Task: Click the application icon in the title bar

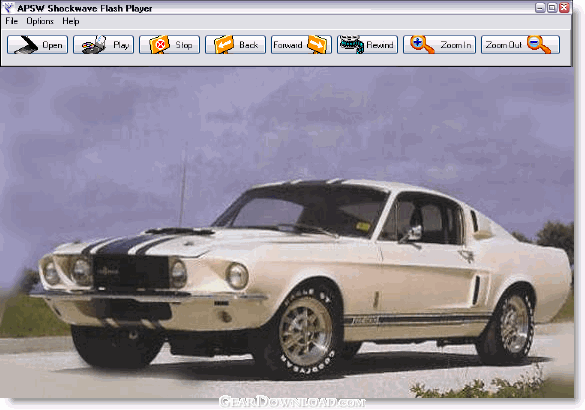Action: click(8, 7)
